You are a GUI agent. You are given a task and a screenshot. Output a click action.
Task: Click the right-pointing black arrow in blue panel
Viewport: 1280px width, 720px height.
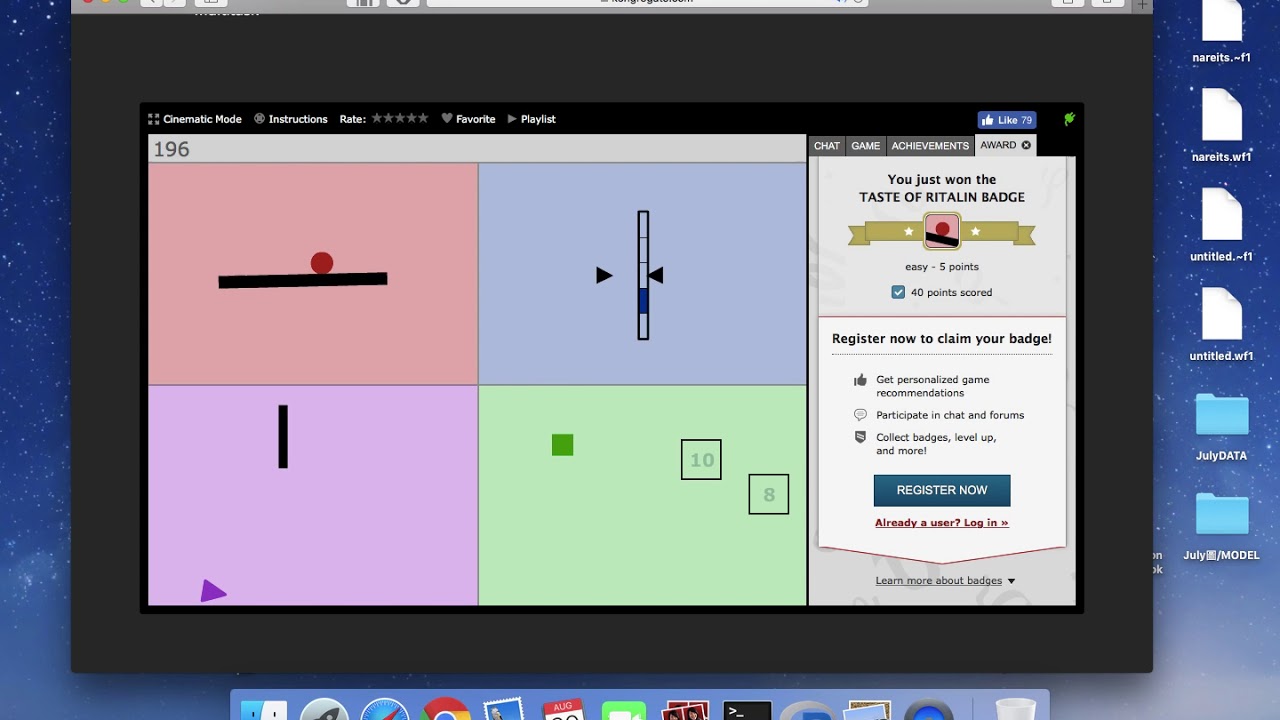pos(604,275)
